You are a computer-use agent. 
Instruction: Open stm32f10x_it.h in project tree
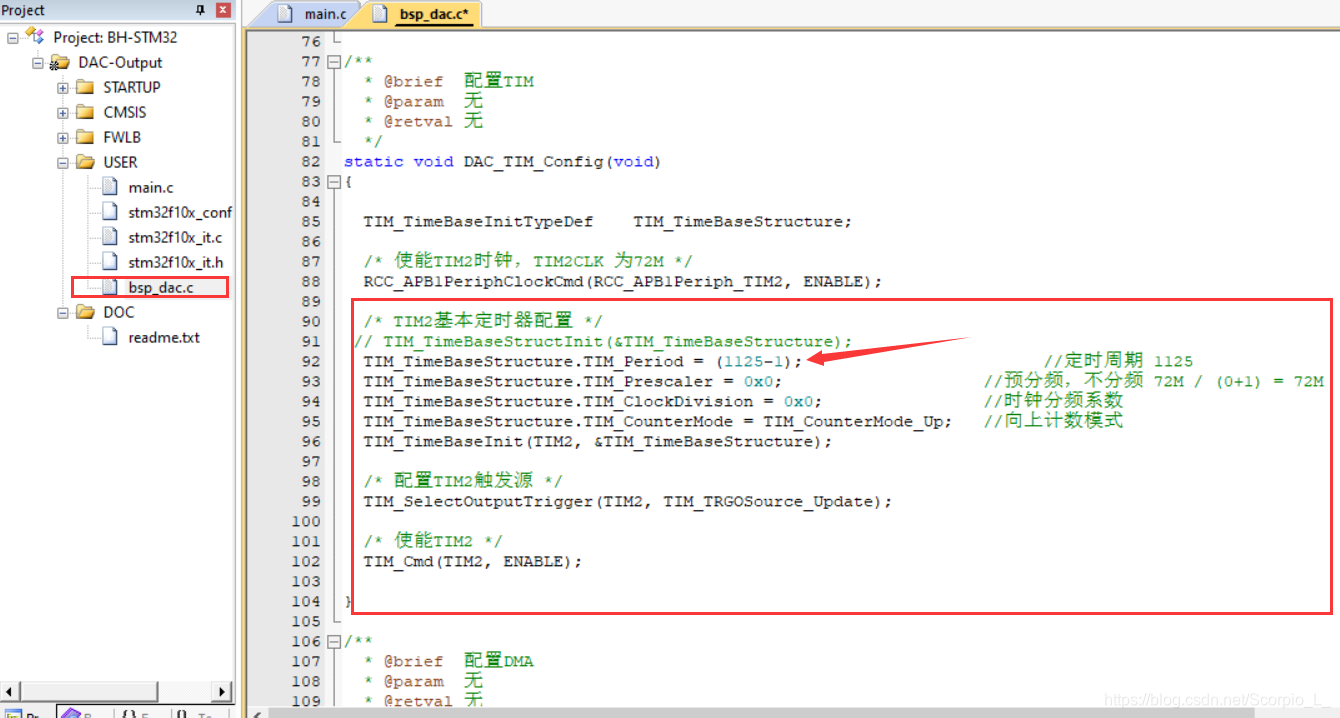point(175,262)
